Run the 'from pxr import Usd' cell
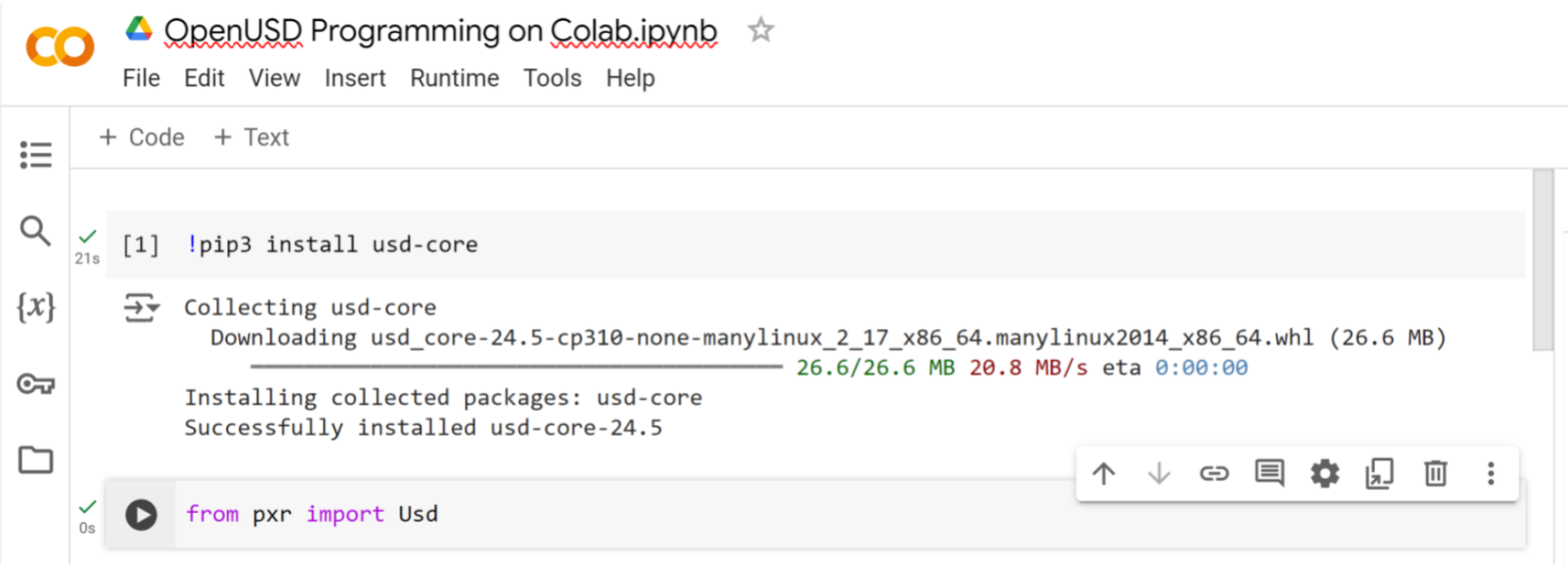The image size is (1568, 568). [x=141, y=515]
